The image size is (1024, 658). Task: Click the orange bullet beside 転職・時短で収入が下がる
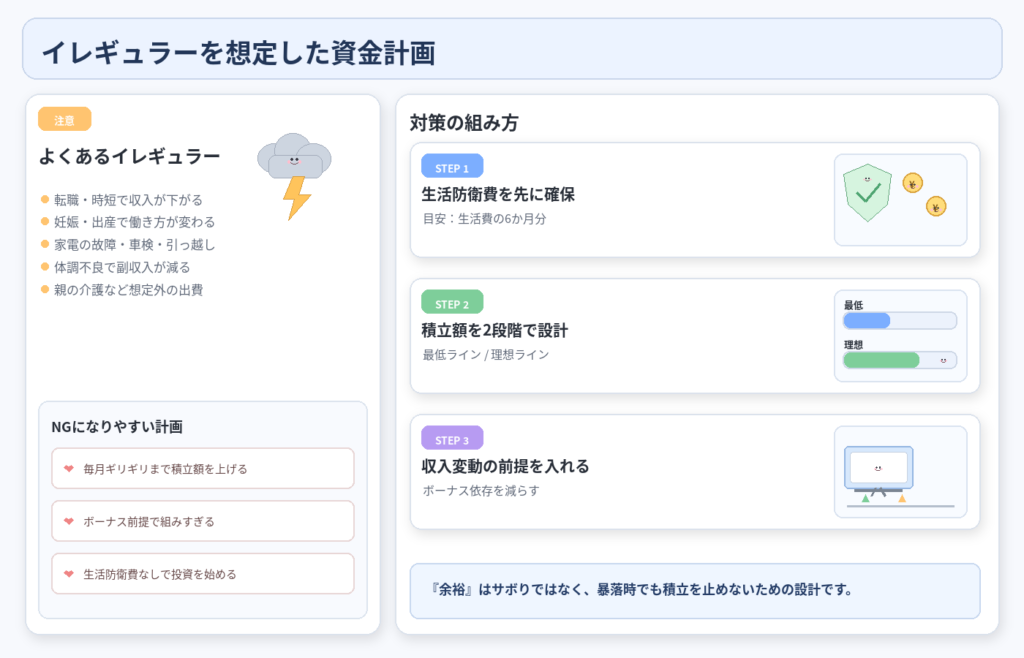(45, 200)
